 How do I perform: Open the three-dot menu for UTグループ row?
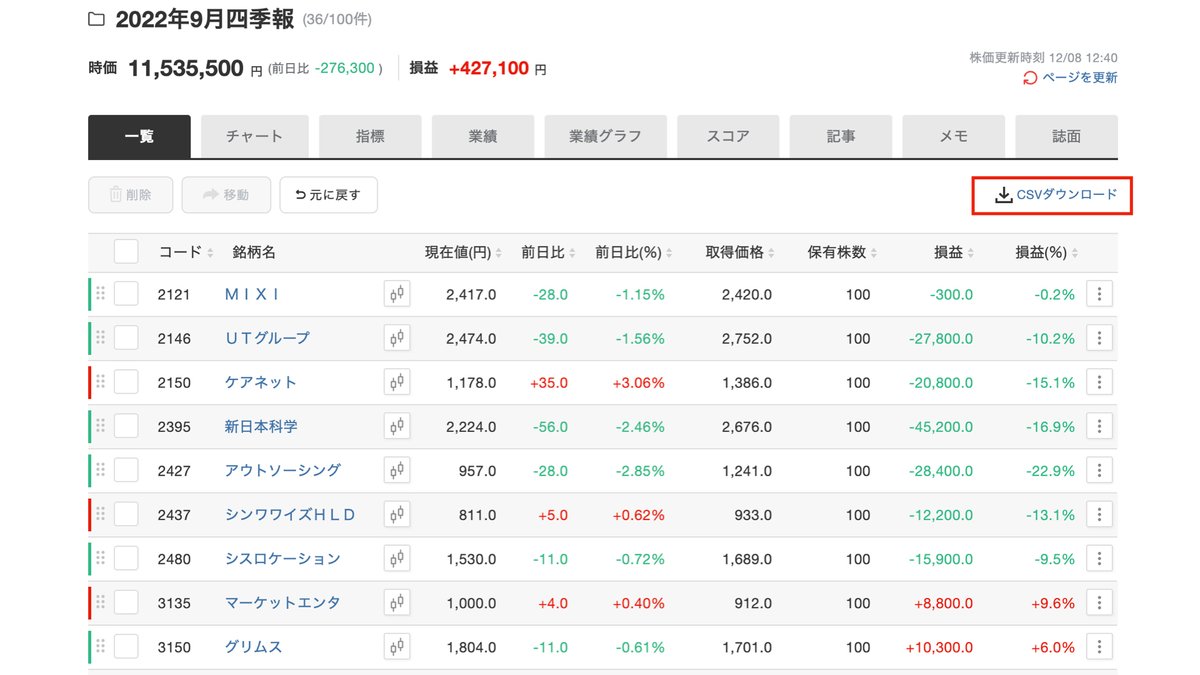tap(1099, 338)
